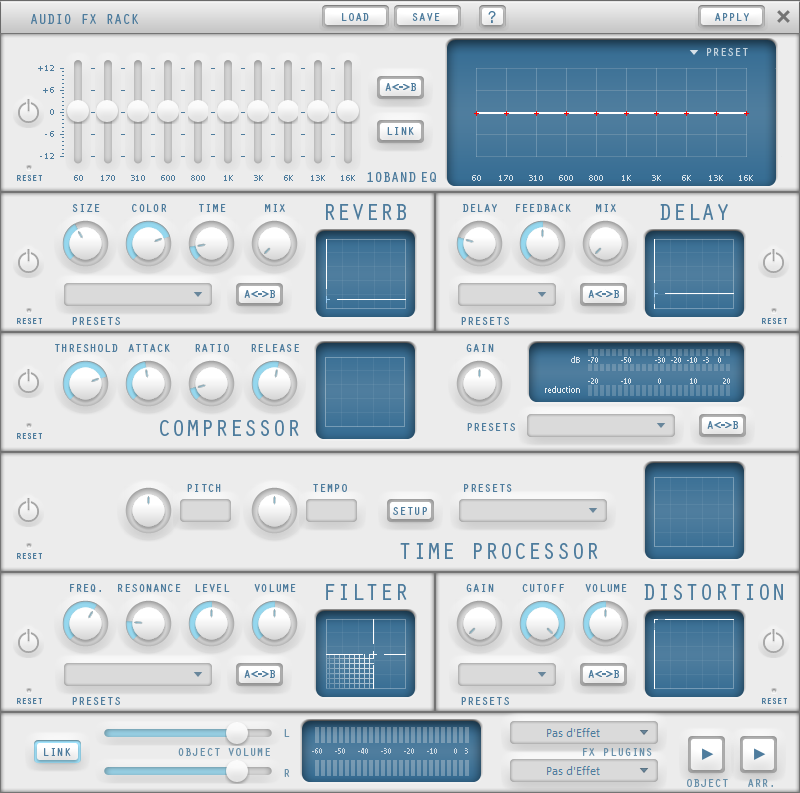Expand the EQ PRESET menu
This screenshot has height=793, width=800.
pyautogui.click(x=718, y=53)
